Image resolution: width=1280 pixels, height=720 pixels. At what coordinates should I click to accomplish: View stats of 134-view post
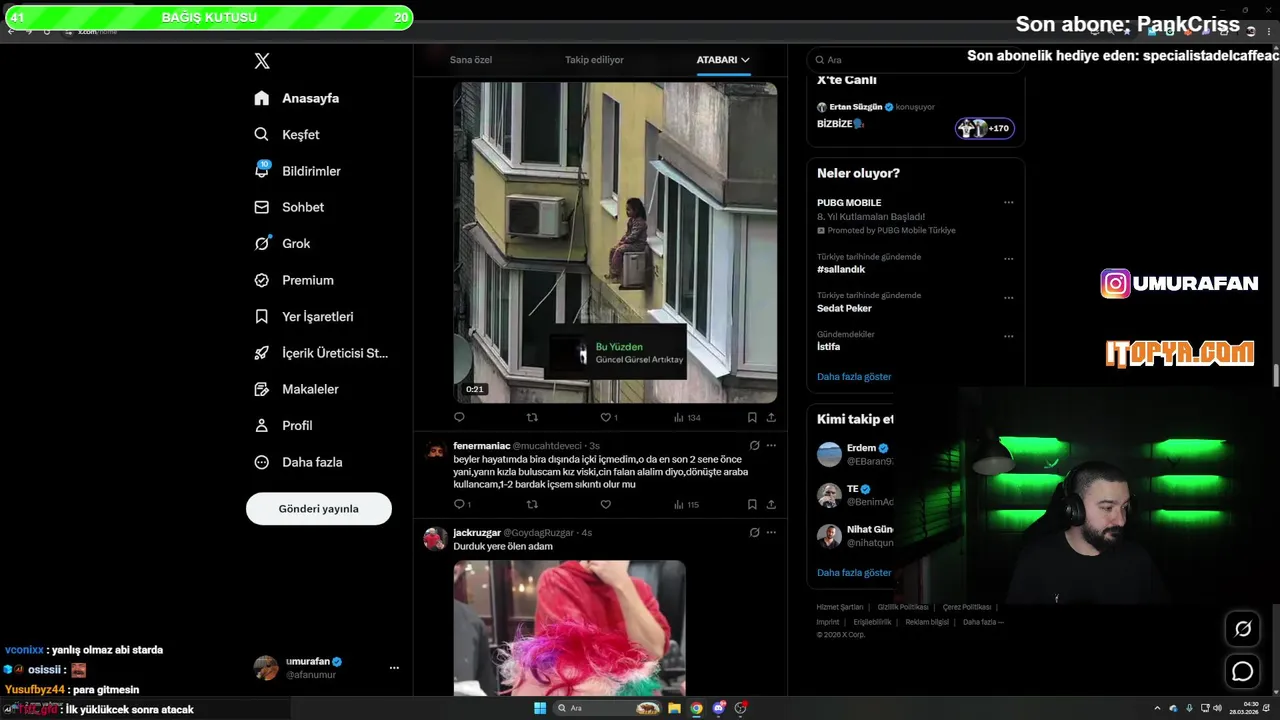687,417
